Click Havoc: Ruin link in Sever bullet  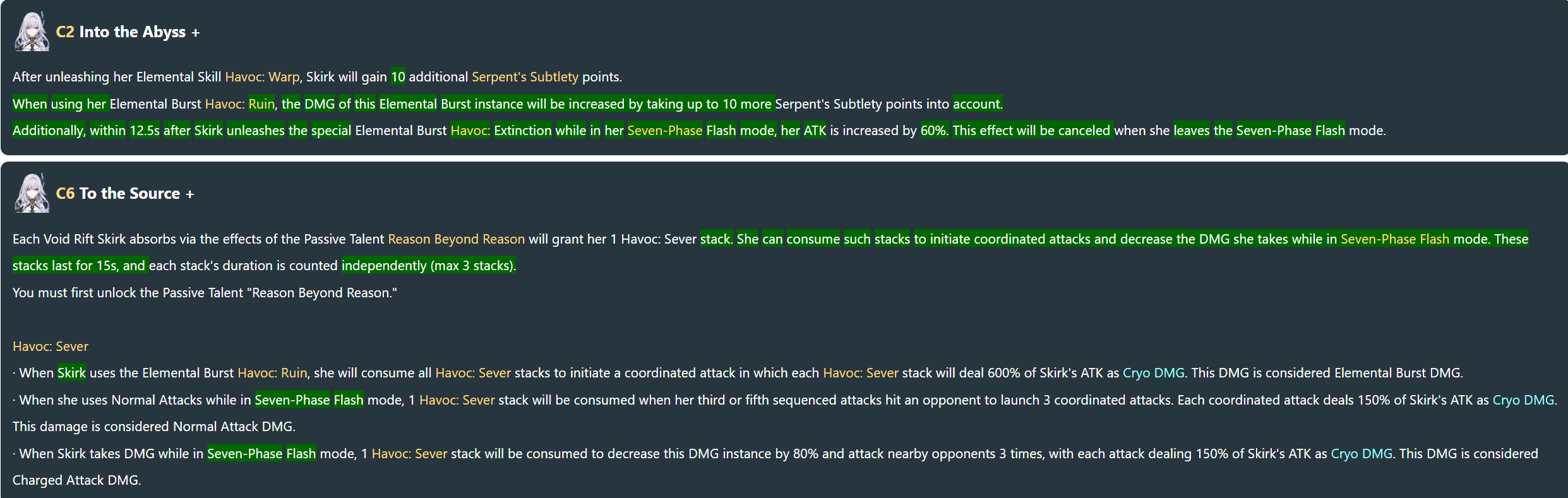click(x=272, y=373)
